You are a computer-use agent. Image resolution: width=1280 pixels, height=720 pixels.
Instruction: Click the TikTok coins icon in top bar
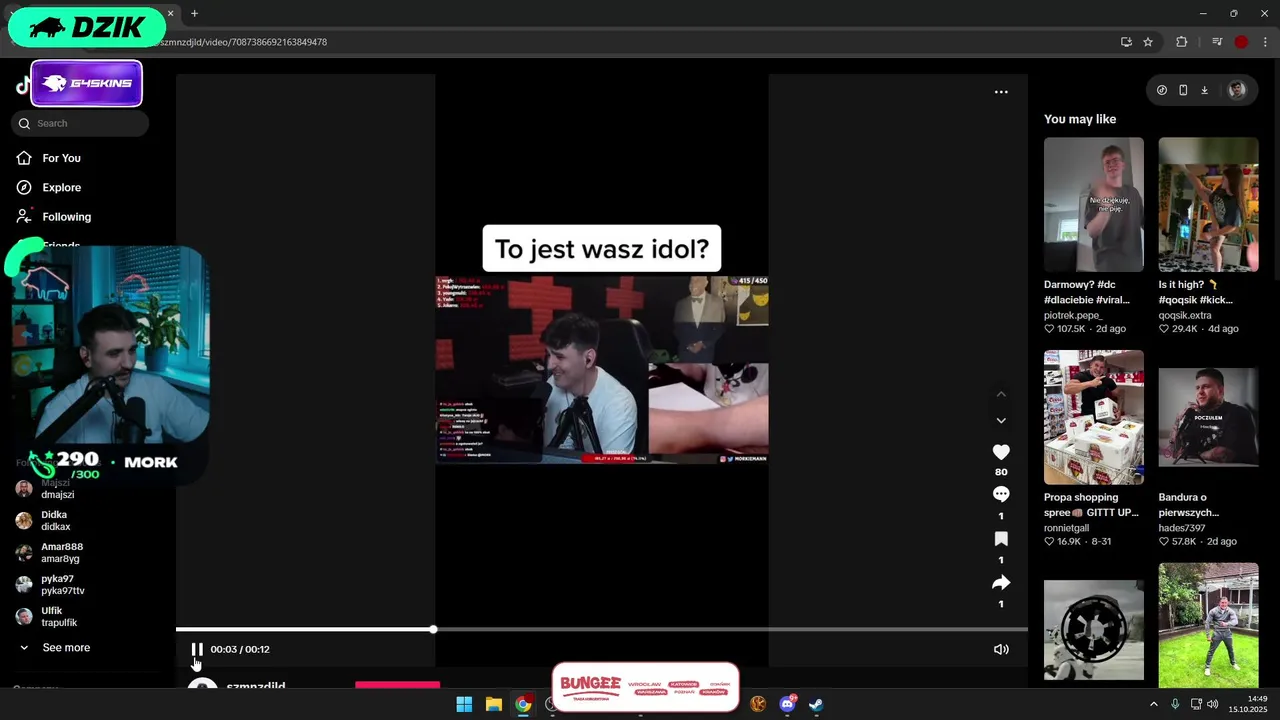tap(1161, 90)
